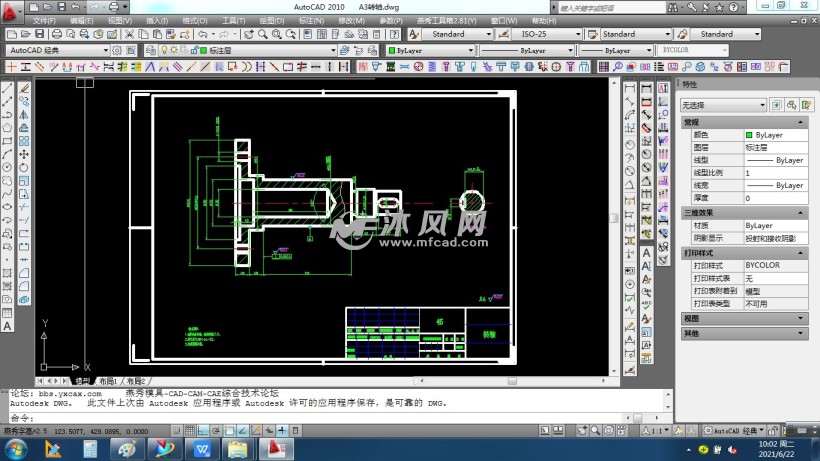
Task: Select the Move tool in modify toolbar
Action: [24, 154]
